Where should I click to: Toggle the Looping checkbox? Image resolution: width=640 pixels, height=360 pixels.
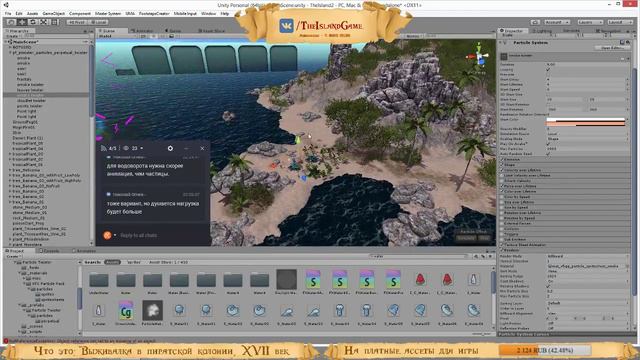tap(548, 69)
